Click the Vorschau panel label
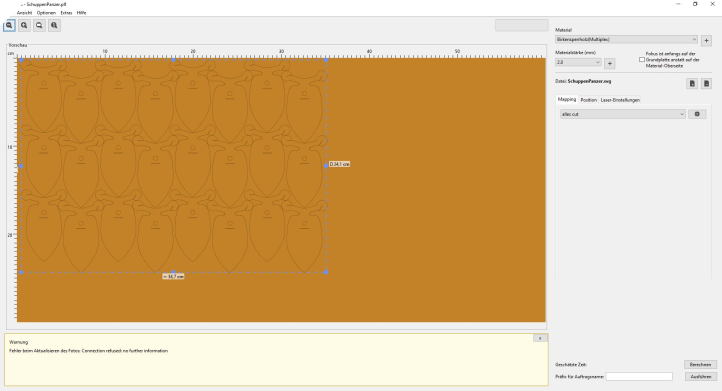Viewport: 722px width, 391px height. pos(17,45)
